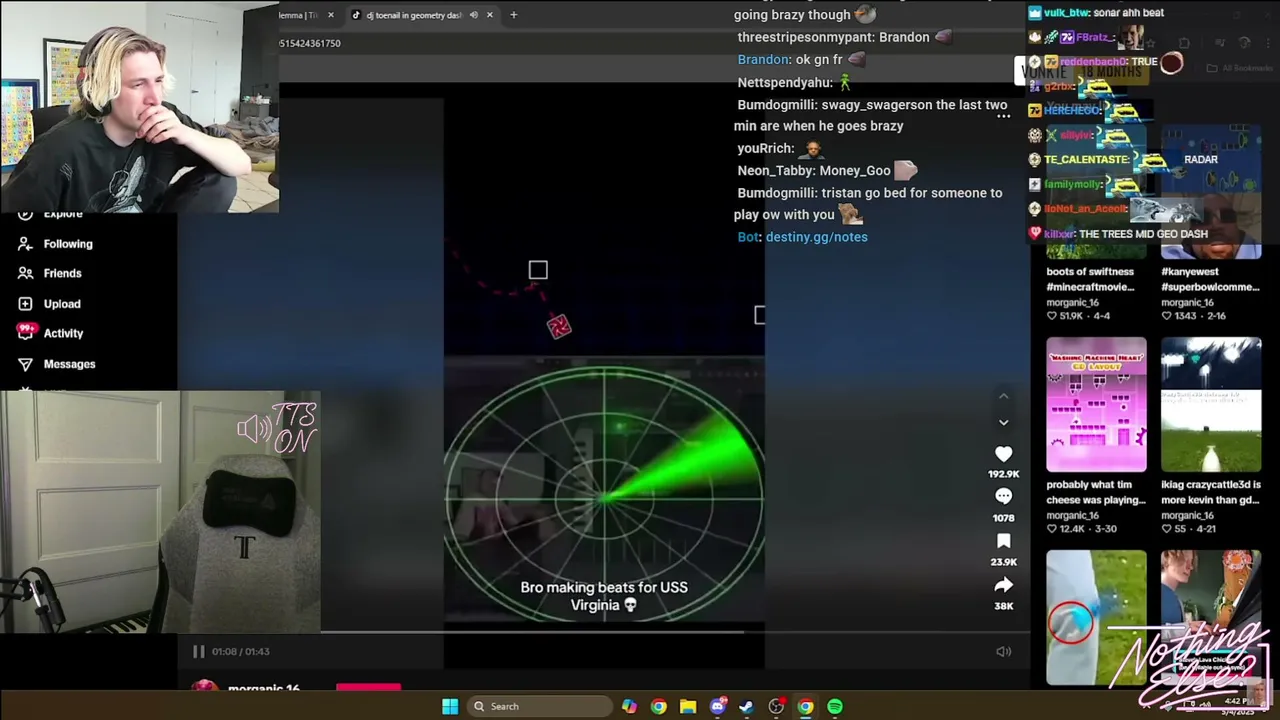Open File Explorer from the taskbar
The width and height of the screenshot is (1280, 720).
pos(688,707)
